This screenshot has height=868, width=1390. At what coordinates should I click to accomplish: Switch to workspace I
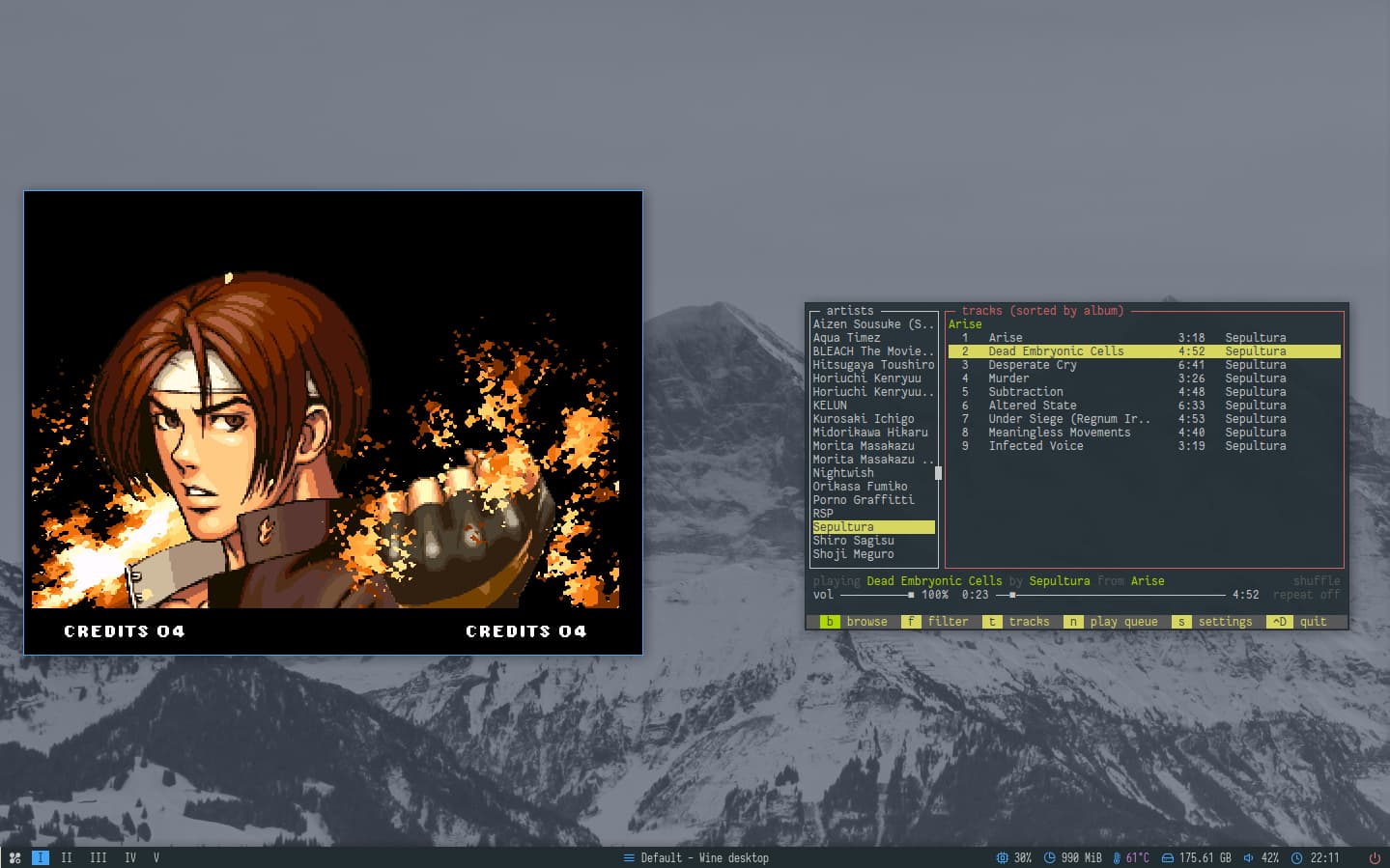click(x=41, y=857)
